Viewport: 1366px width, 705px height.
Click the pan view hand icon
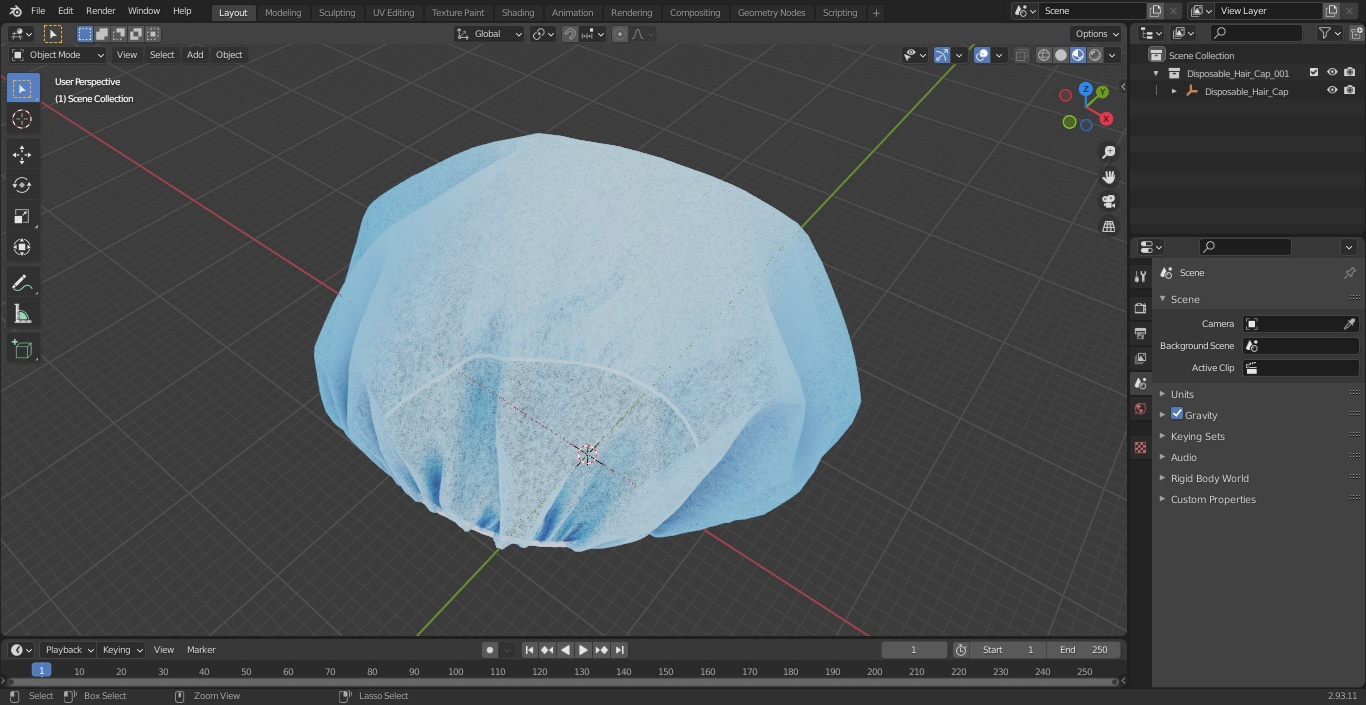click(x=1109, y=177)
